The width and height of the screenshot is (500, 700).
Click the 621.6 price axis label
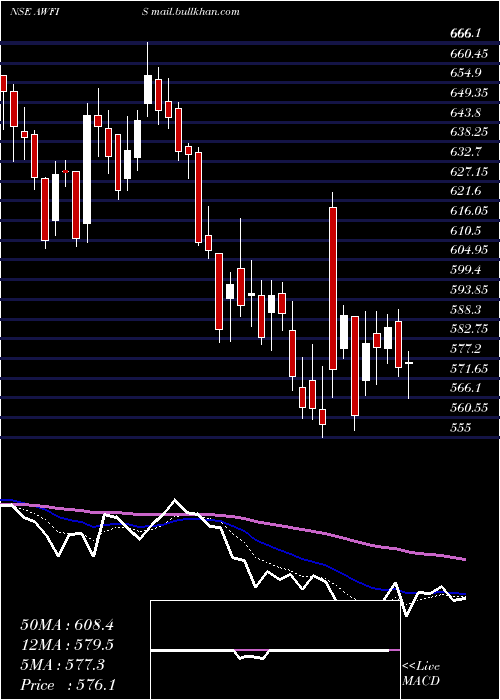click(x=466, y=191)
